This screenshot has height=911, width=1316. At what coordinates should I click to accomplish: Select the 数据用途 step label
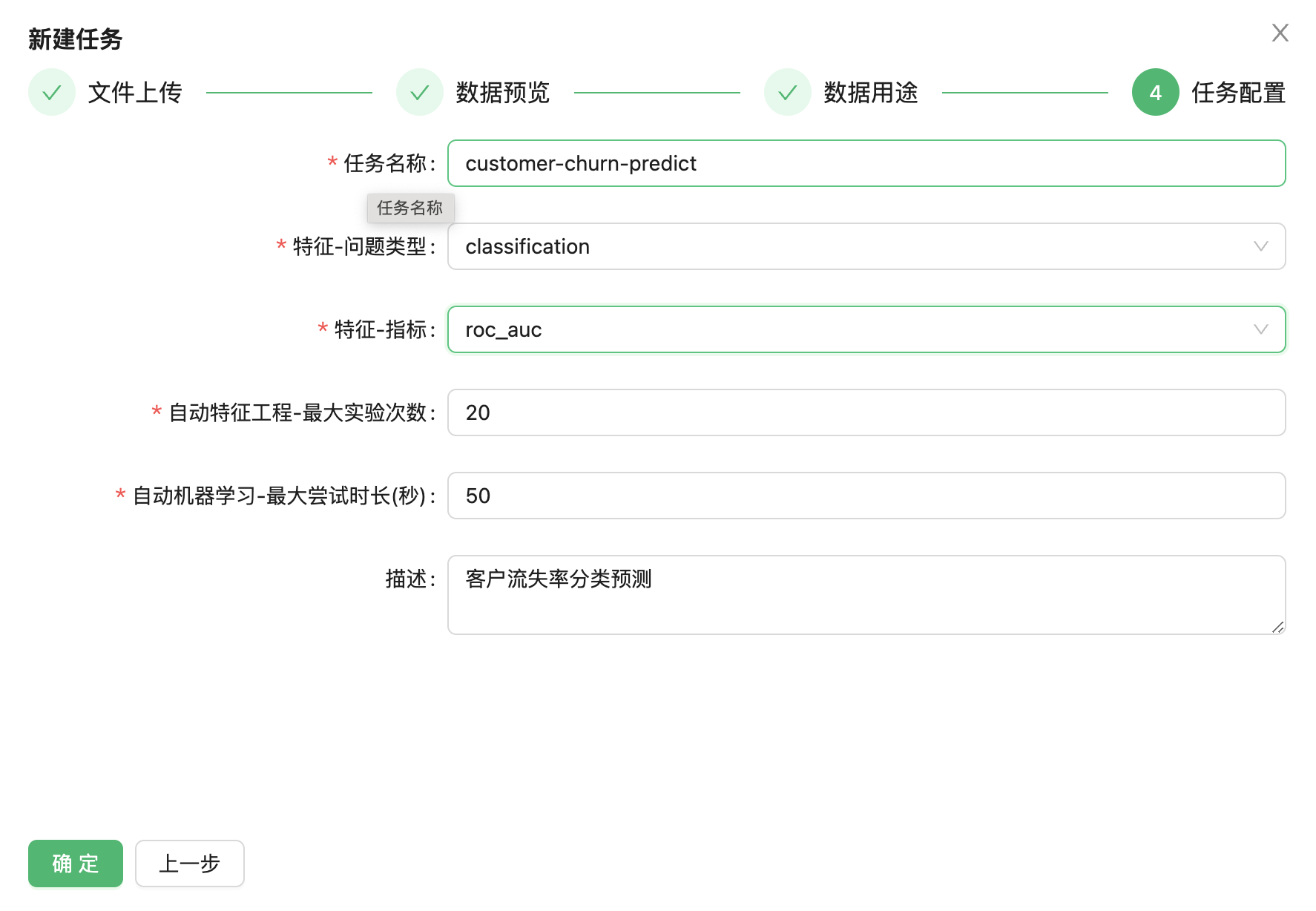[870, 93]
